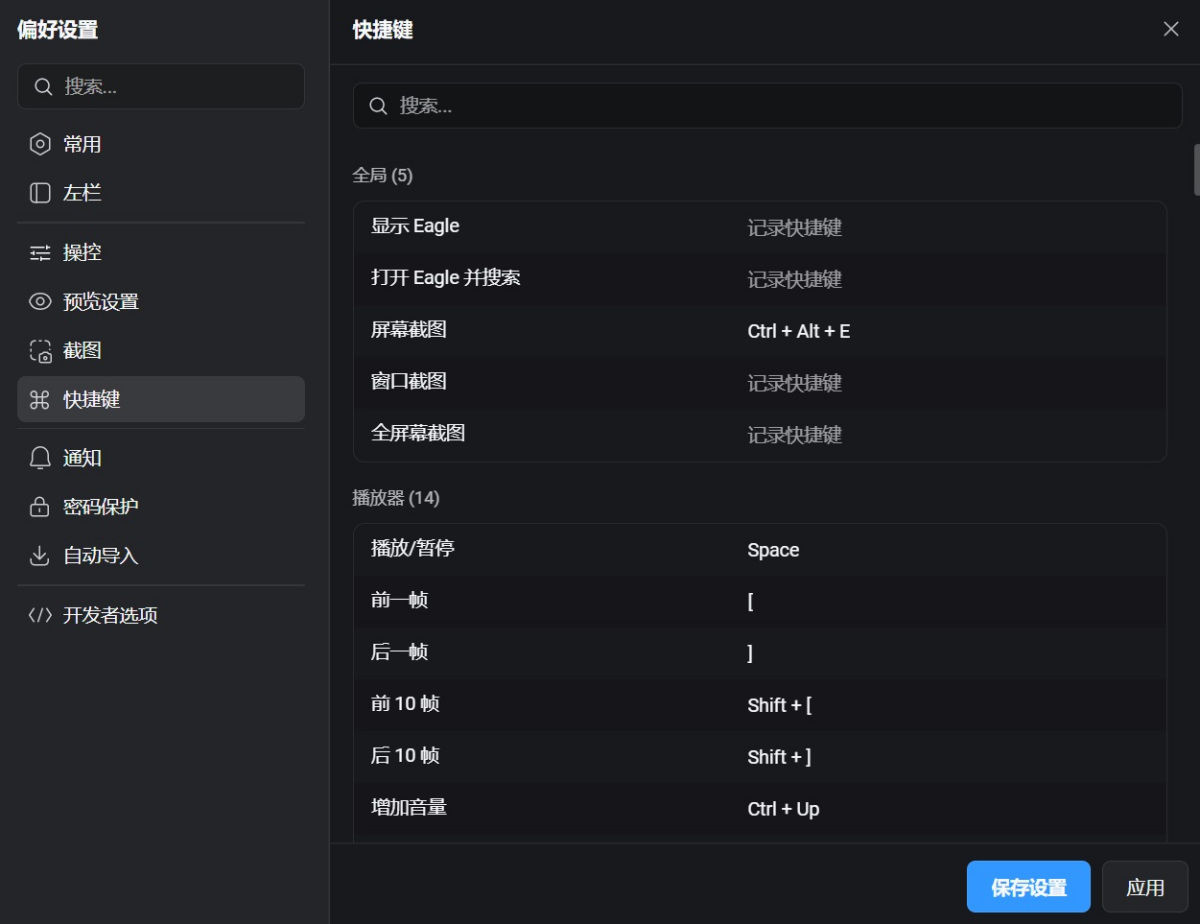
Task: Open the 常用 settings section
Action: (82, 144)
